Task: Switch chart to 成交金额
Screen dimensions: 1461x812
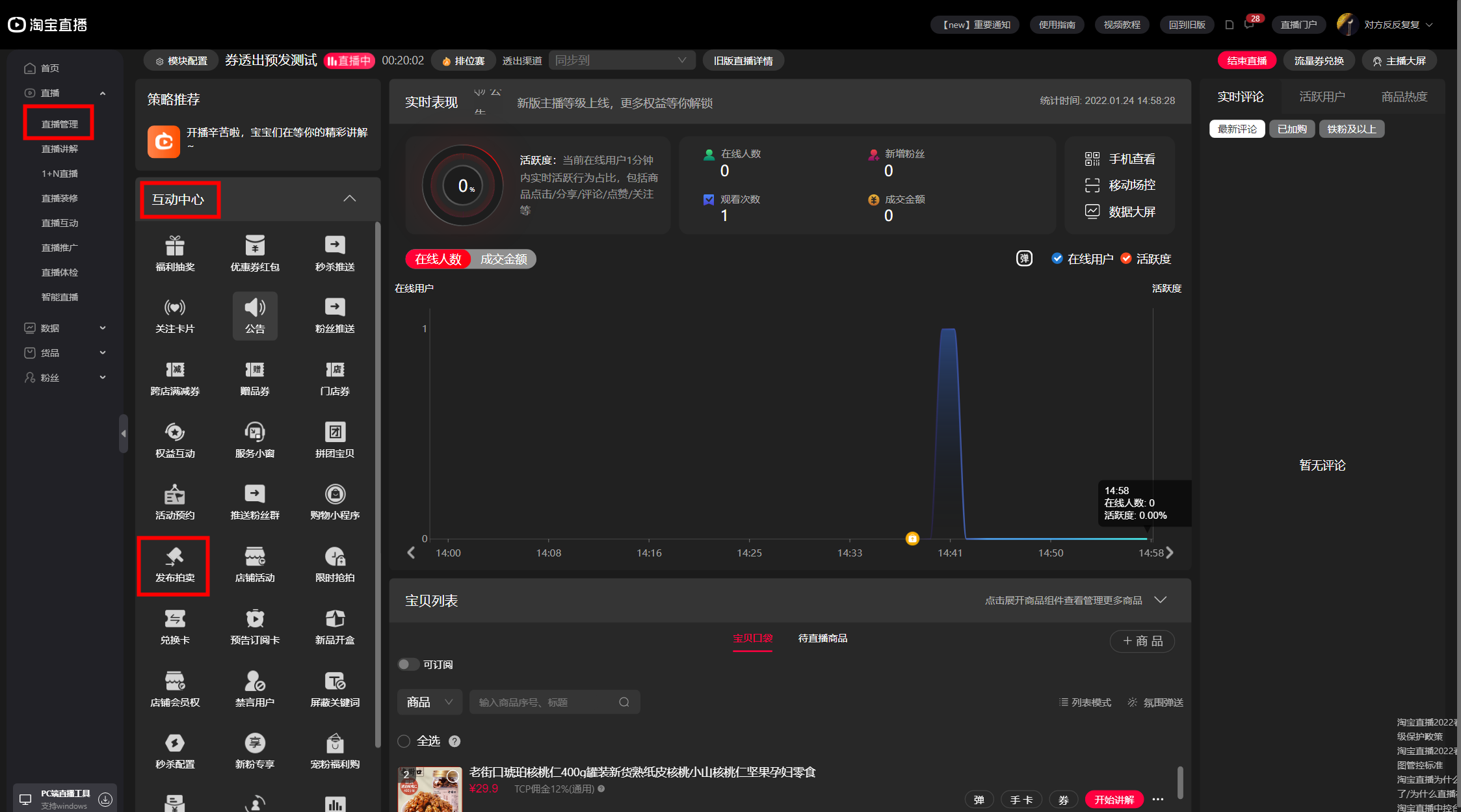Action: pos(504,259)
